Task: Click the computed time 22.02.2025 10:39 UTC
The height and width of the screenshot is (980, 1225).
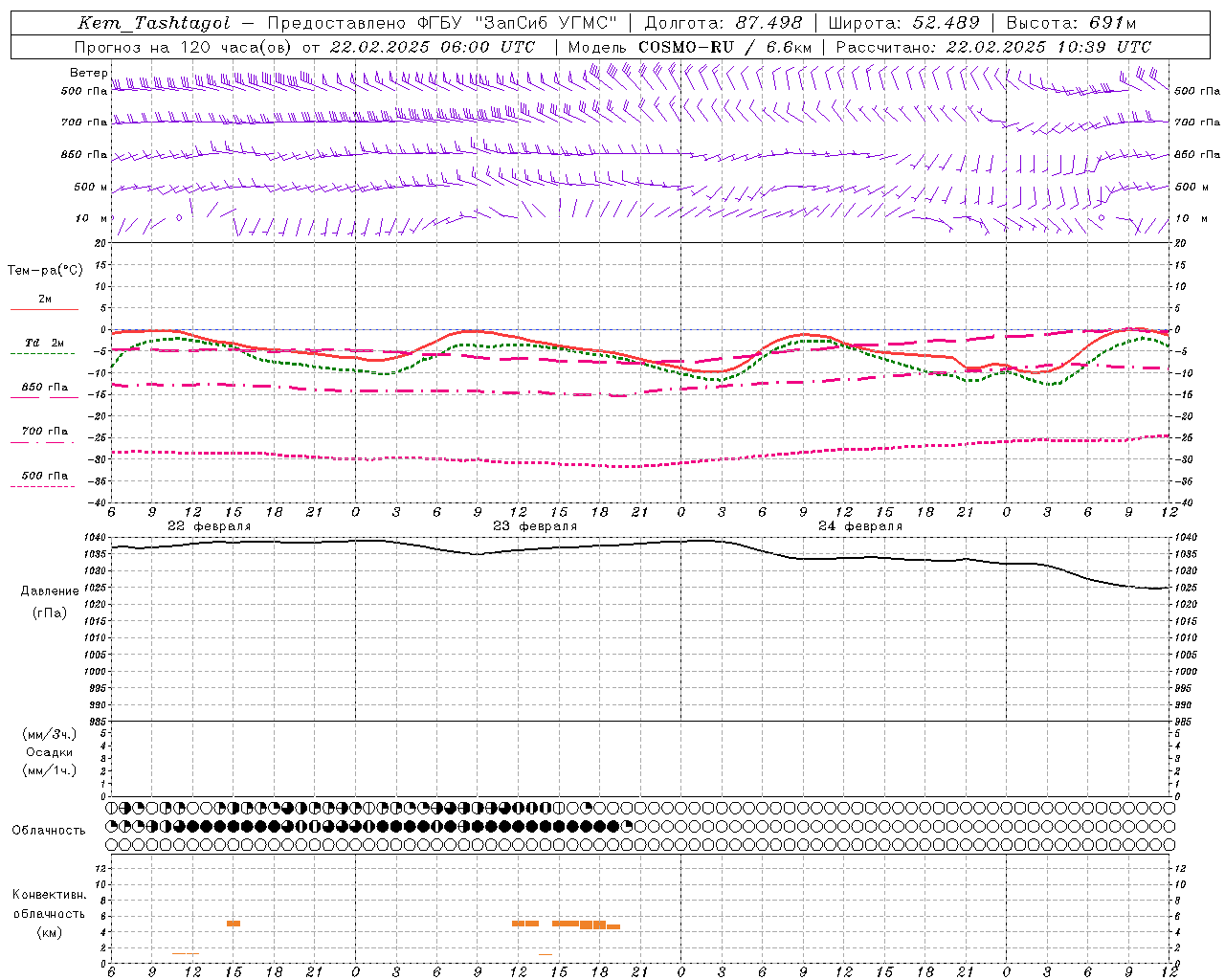Action: click(1048, 47)
